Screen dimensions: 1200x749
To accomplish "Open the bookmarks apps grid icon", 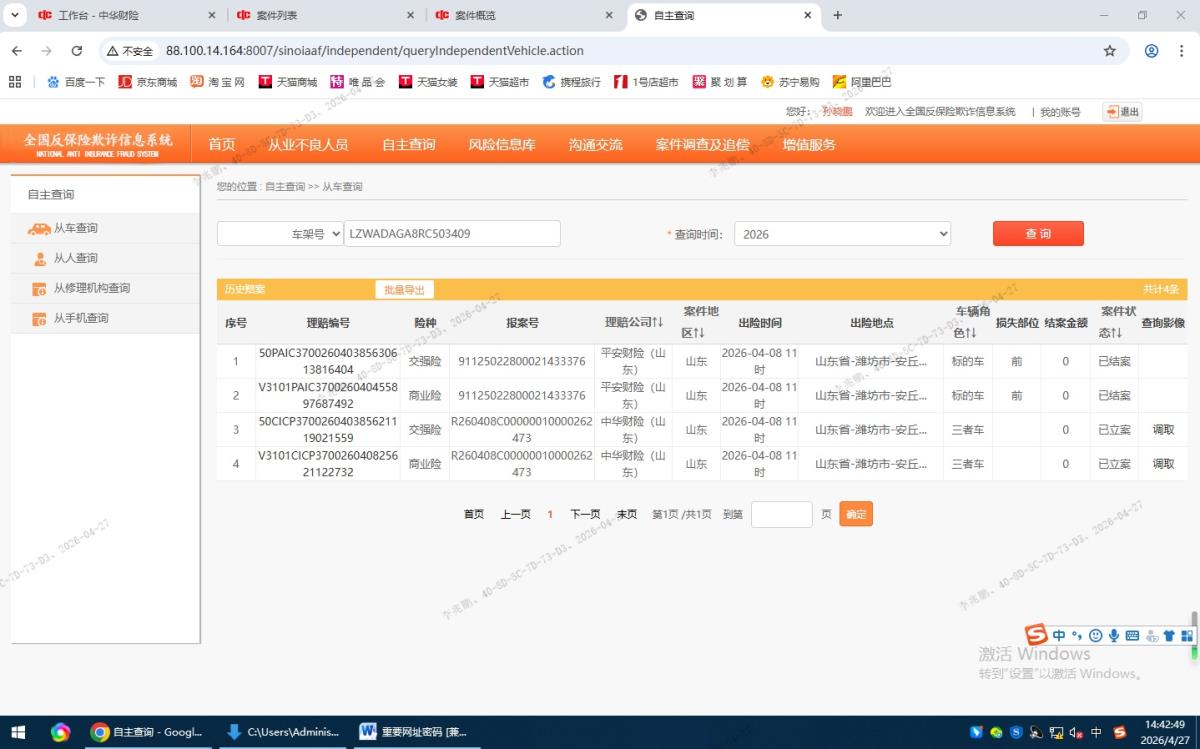I will point(14,82).
